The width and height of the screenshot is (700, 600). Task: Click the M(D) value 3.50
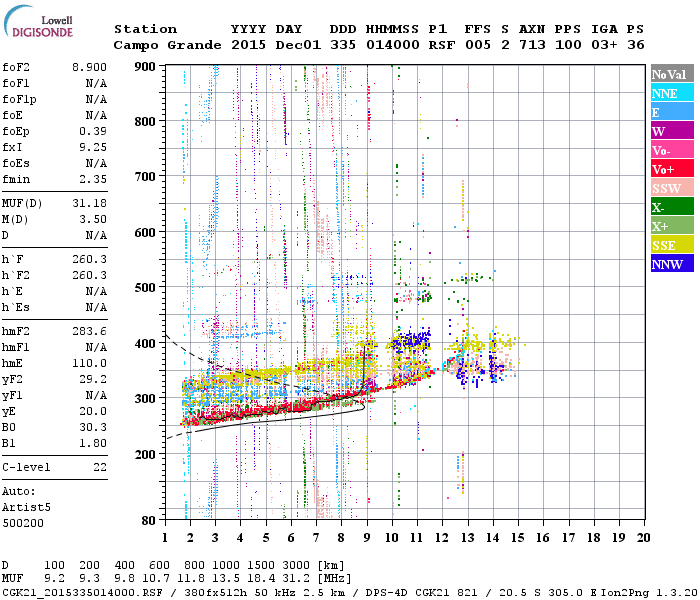[93, 219]
